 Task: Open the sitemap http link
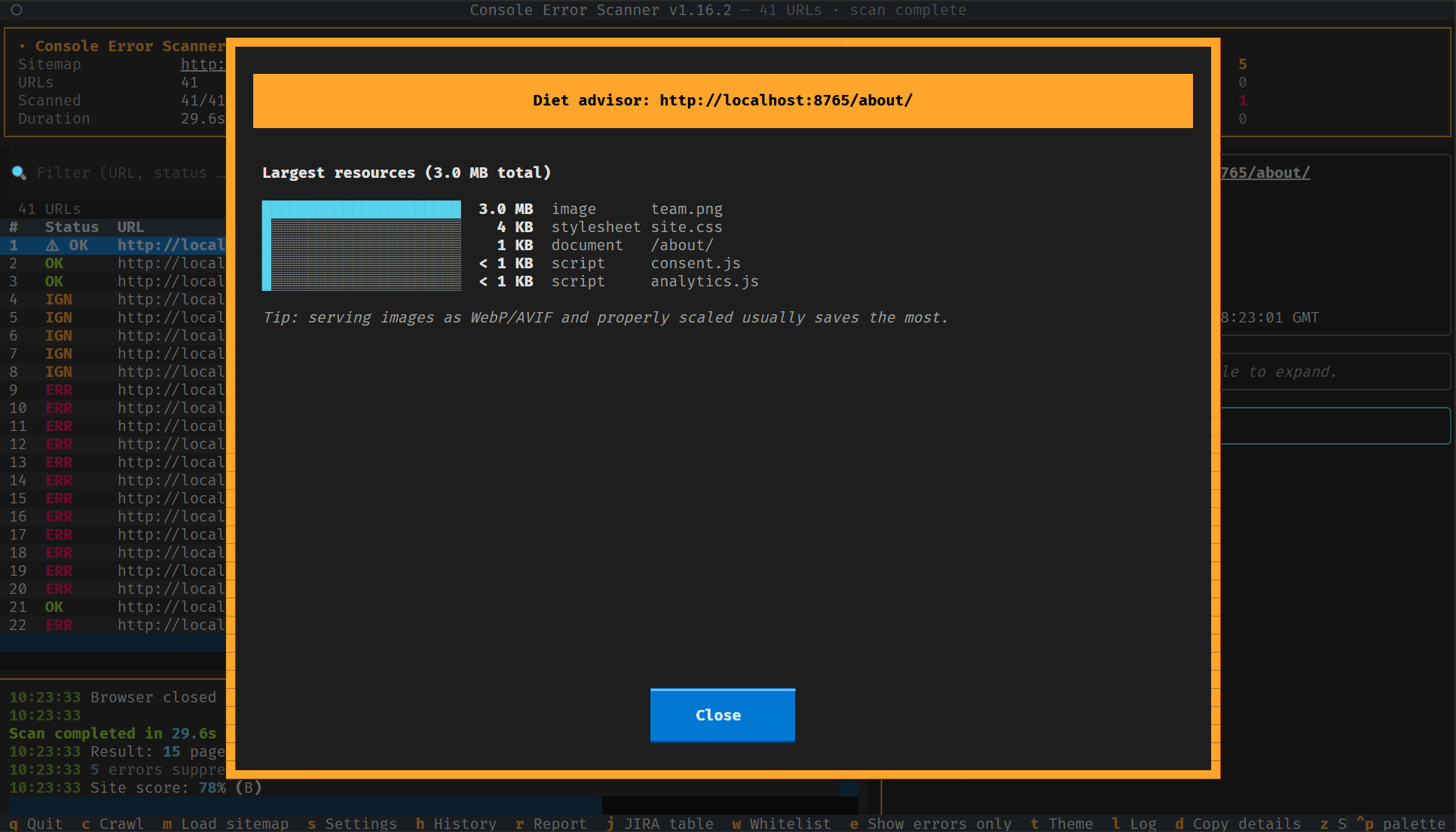point(203,64)
